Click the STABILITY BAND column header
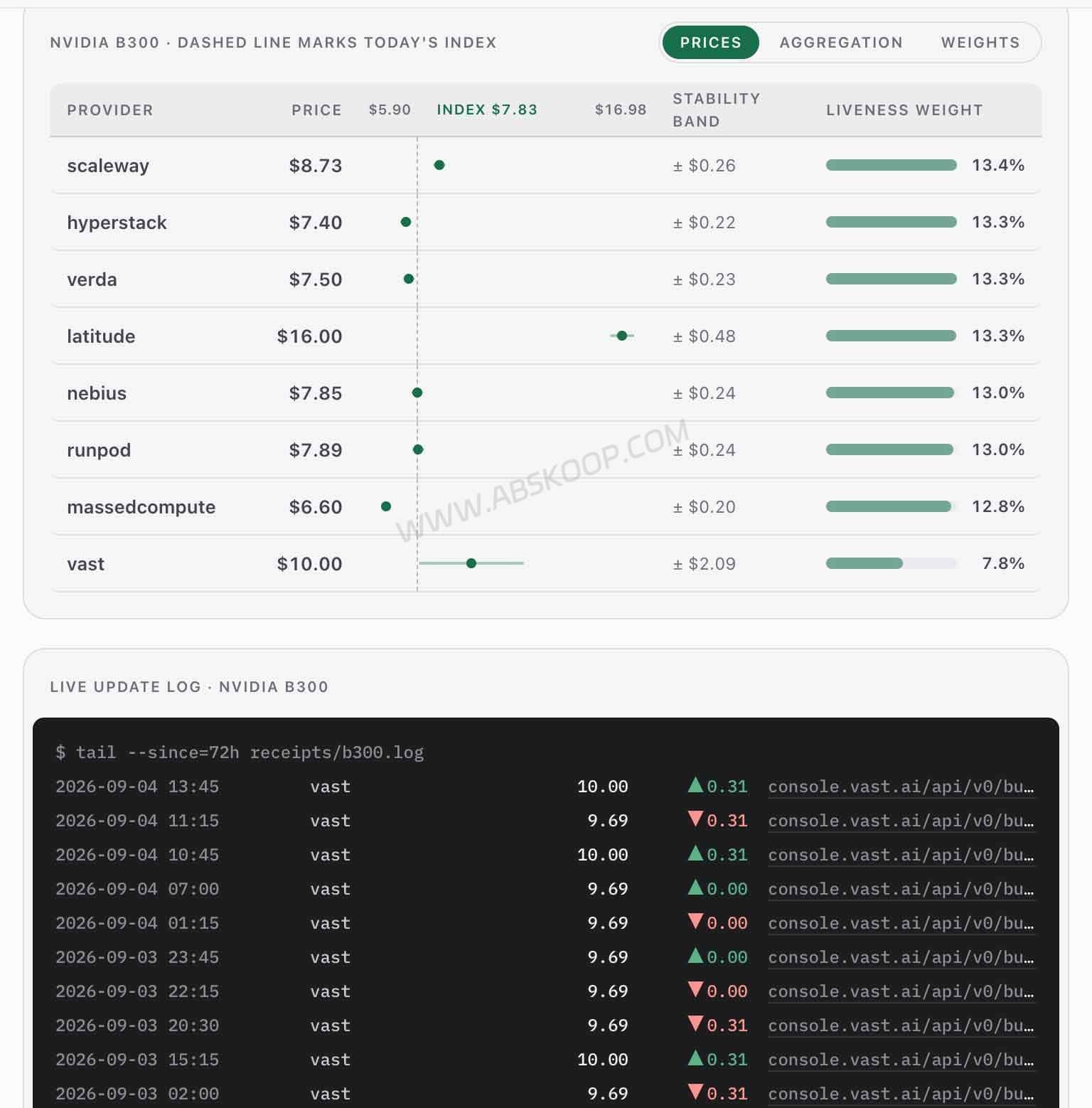The width and height of the screenshot is (1092, 1108). pos(716,110)
